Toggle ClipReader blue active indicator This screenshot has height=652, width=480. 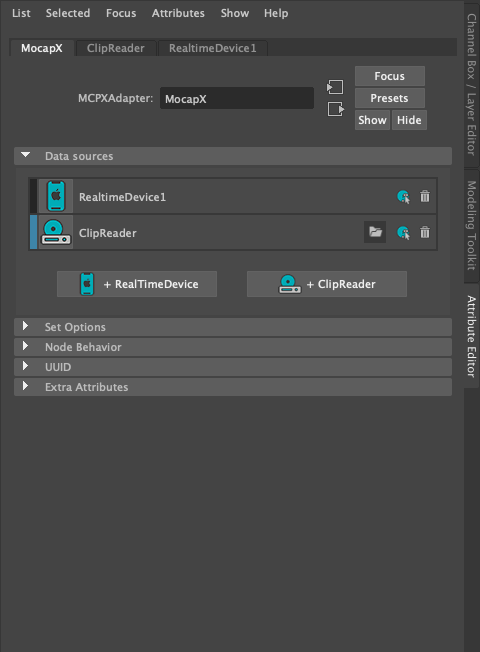34,232
